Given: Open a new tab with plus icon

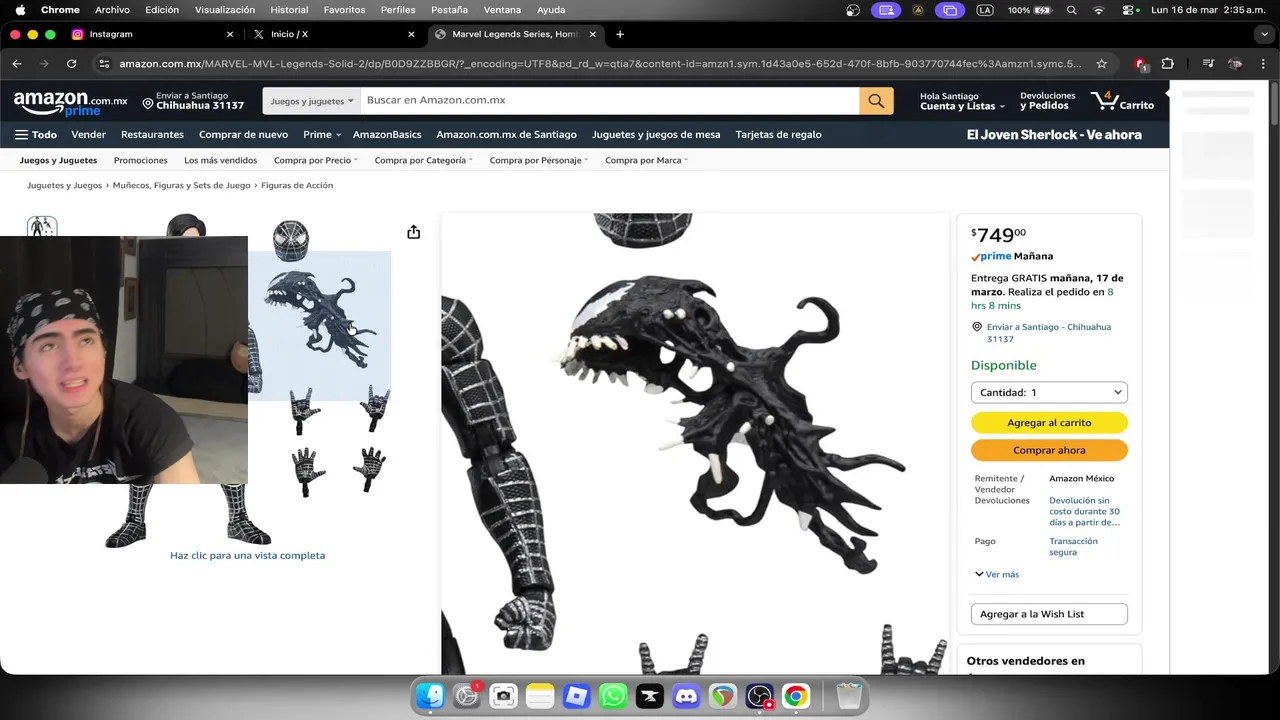Looking at the screenshot, I should 620,34.
